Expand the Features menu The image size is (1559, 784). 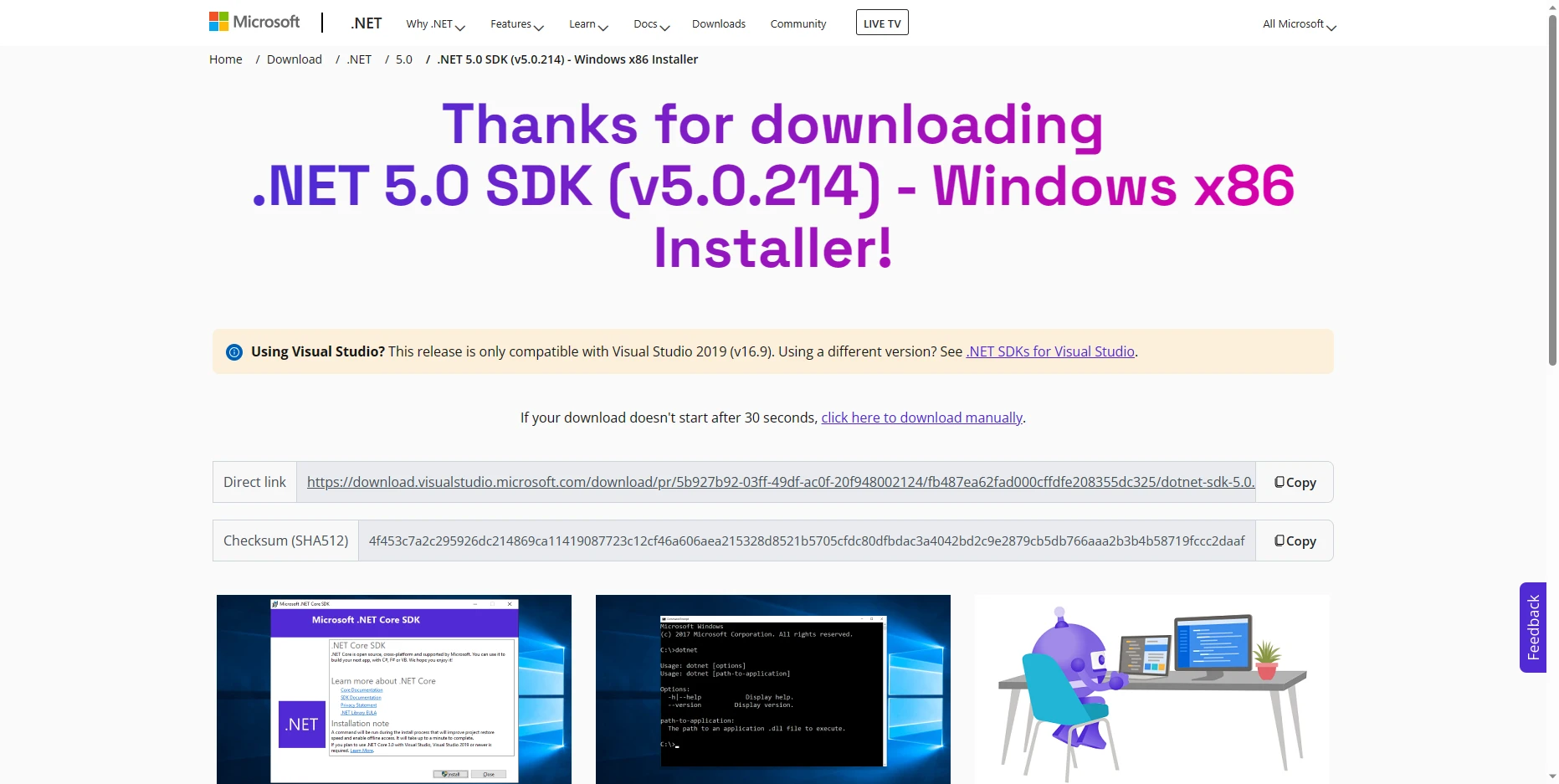pos(516,24)
